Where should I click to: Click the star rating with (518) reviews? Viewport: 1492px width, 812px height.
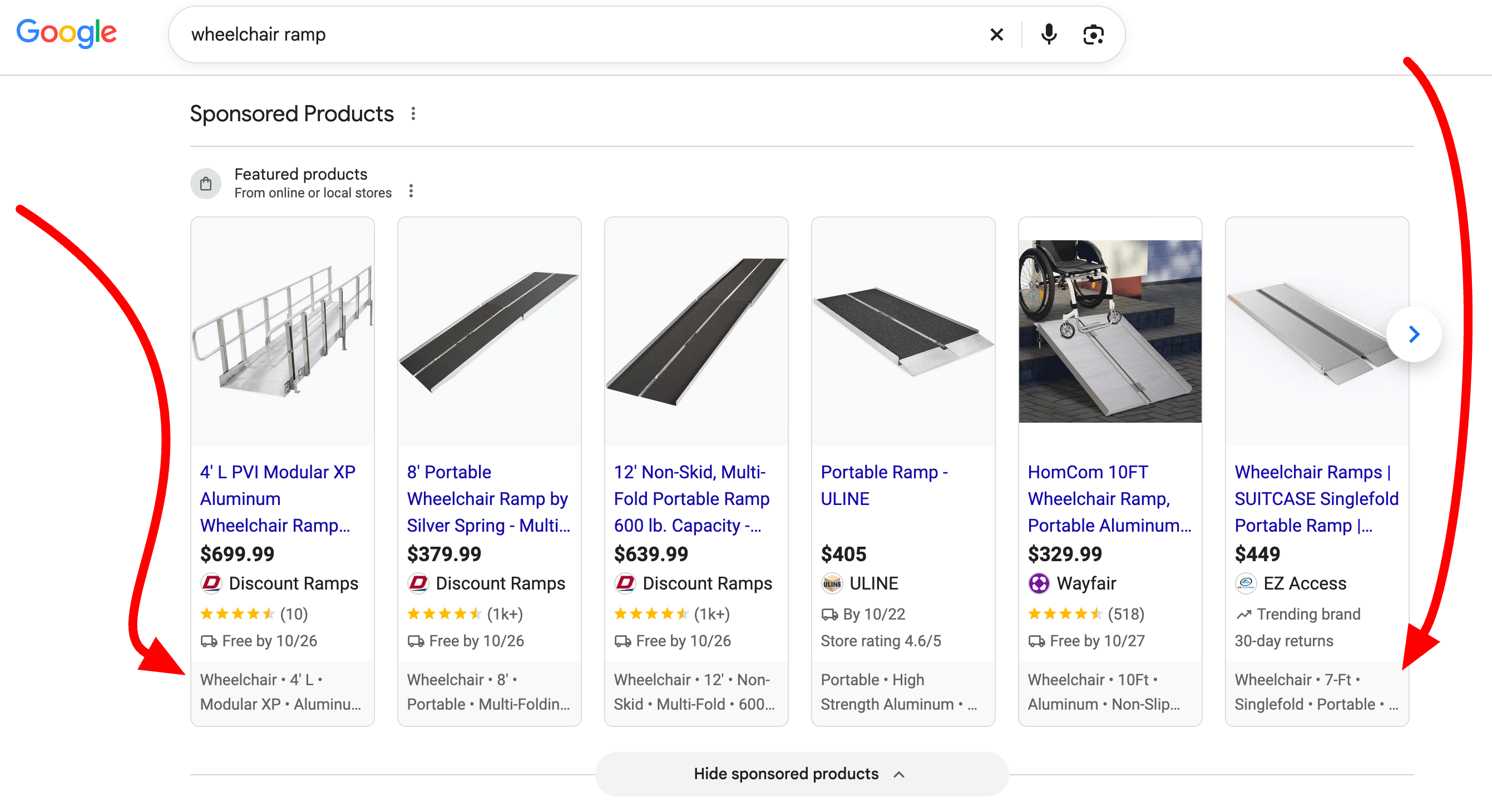coord(1065,614)
